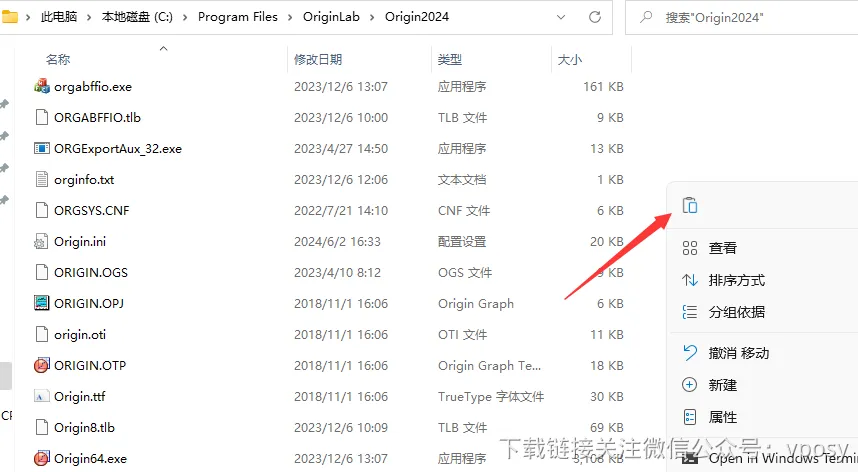Sort by 大小 column header
Screen dimensions: 858x472
click(x=570, y=59)
